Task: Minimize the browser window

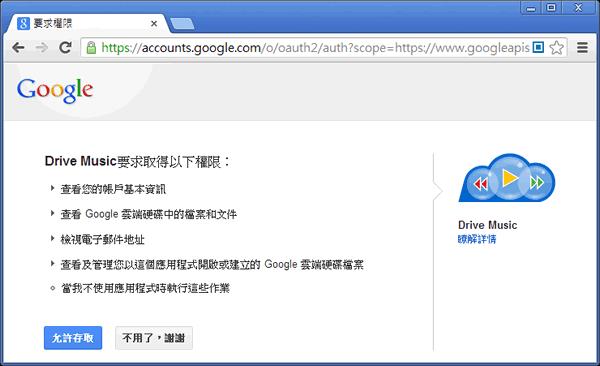Action: tap(531, 8)
